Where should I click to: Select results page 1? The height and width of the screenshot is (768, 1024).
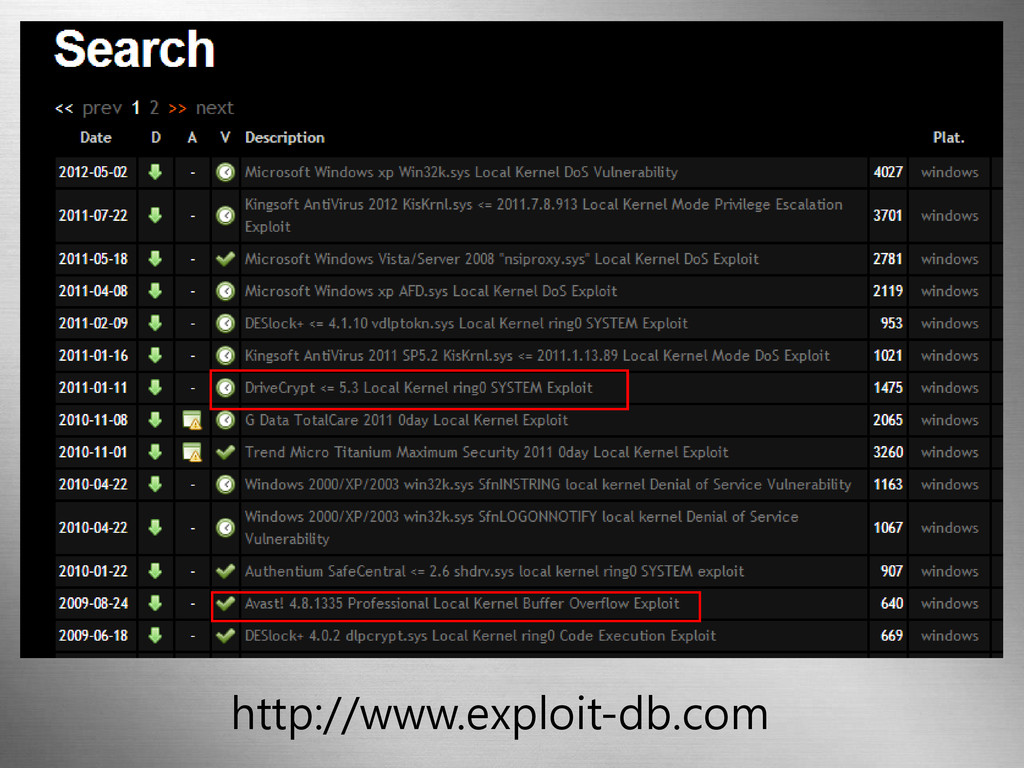(x=136, y=108)
